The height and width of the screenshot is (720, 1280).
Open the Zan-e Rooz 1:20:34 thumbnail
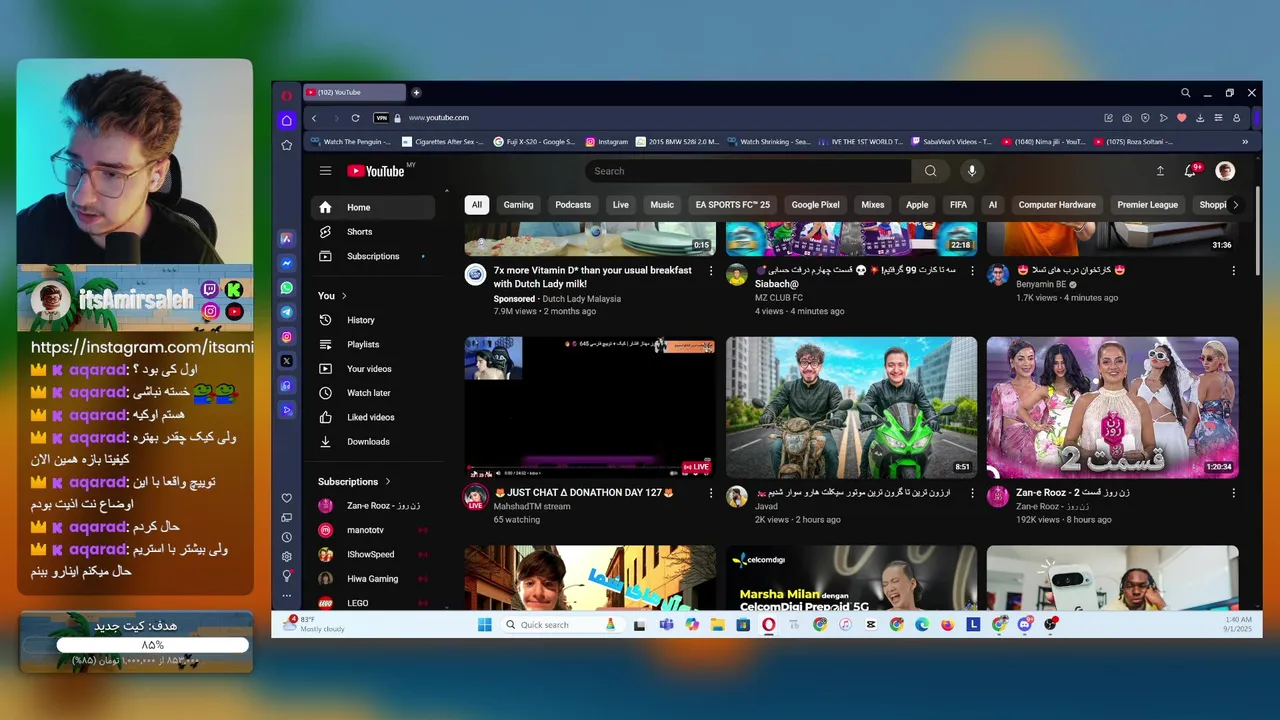click(1112, 407)
